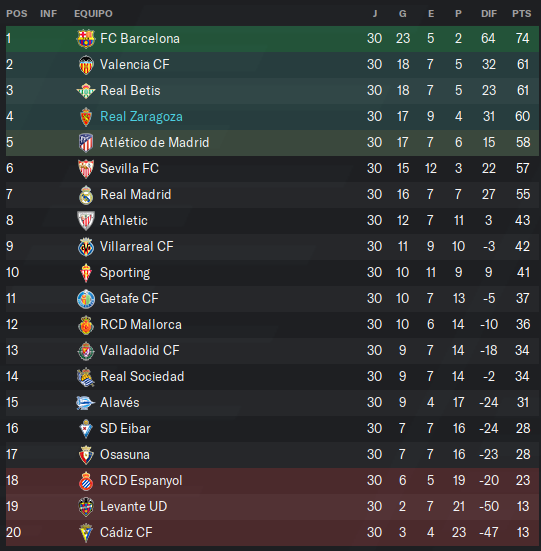Open the Levante UD team name
541x551 pixels.
(x=133, y=506)
